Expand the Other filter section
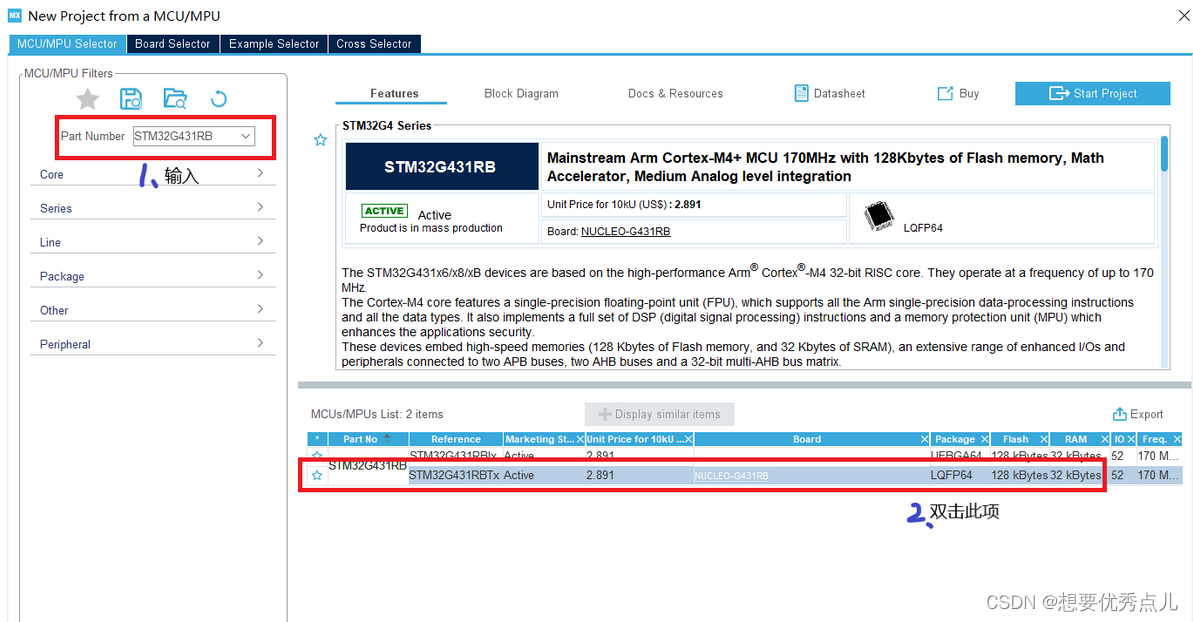The height and width of the screenshot is (622, 1193). pos(153,310)
